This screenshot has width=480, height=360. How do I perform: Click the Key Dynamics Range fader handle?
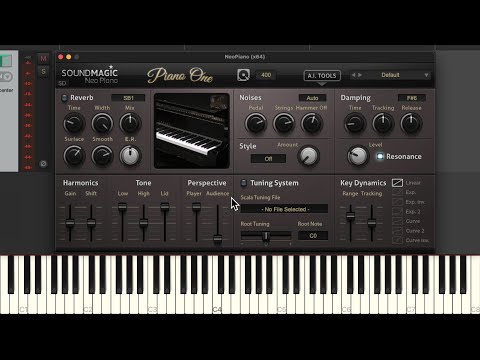tap(350, 215)
